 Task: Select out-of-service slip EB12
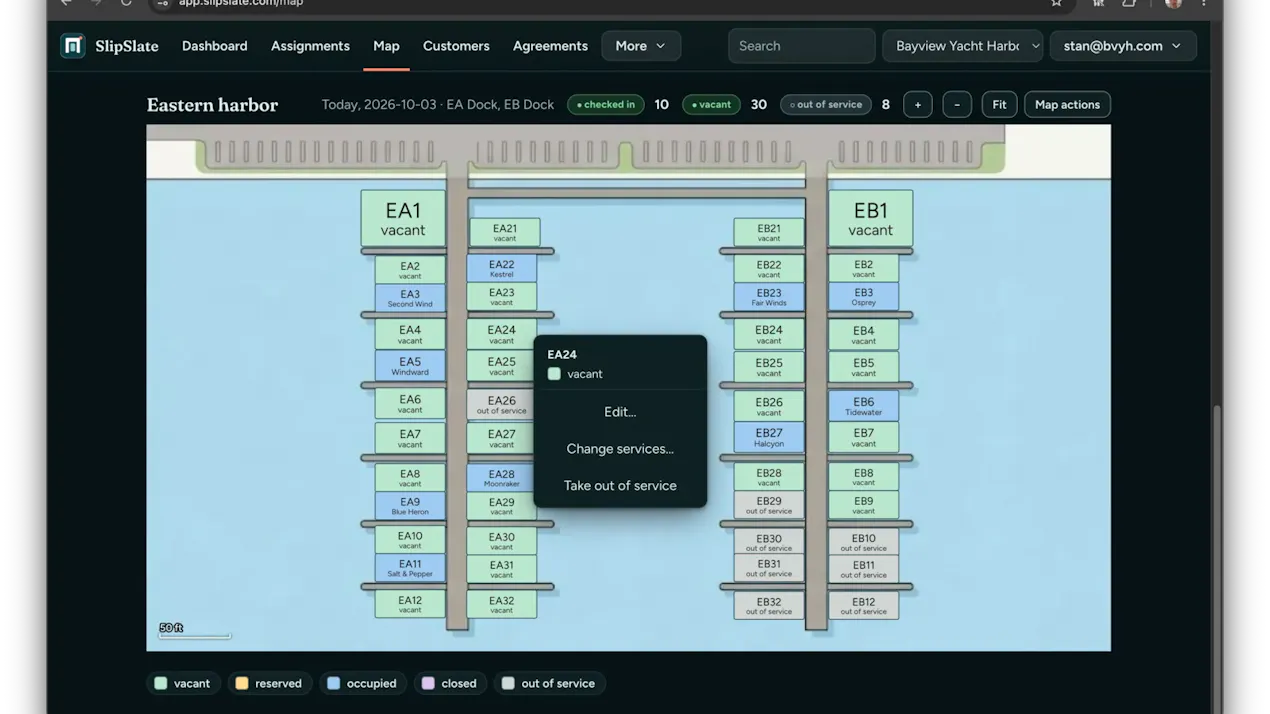tap(864, 606)
